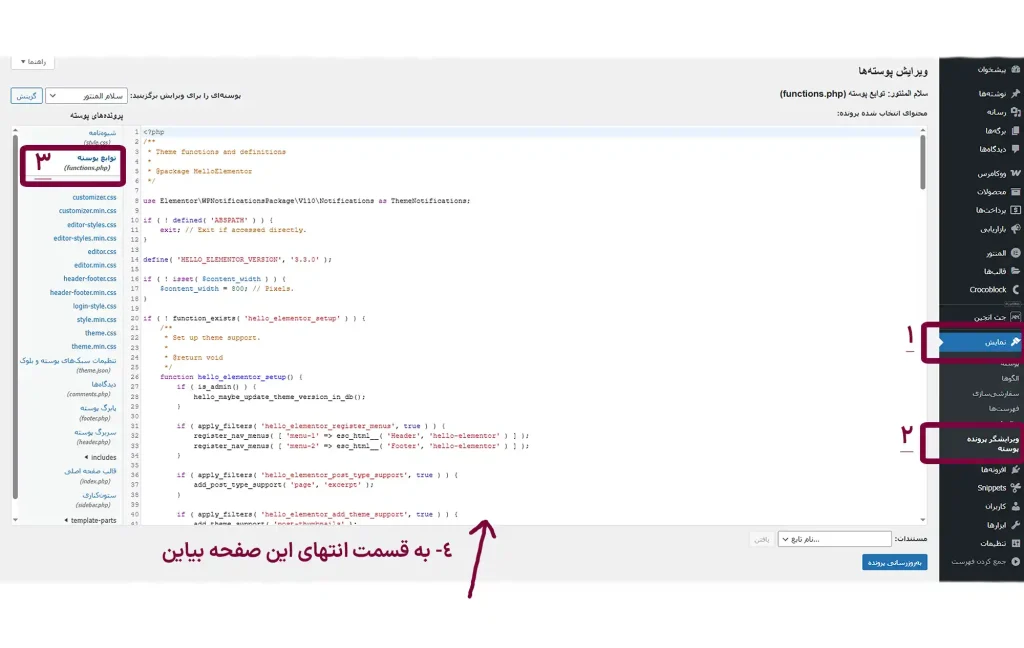Screen dimensions: 1024x648
Task: Click the پرداخت‌ها dollar icon
Action: (x=1016, y=210)
